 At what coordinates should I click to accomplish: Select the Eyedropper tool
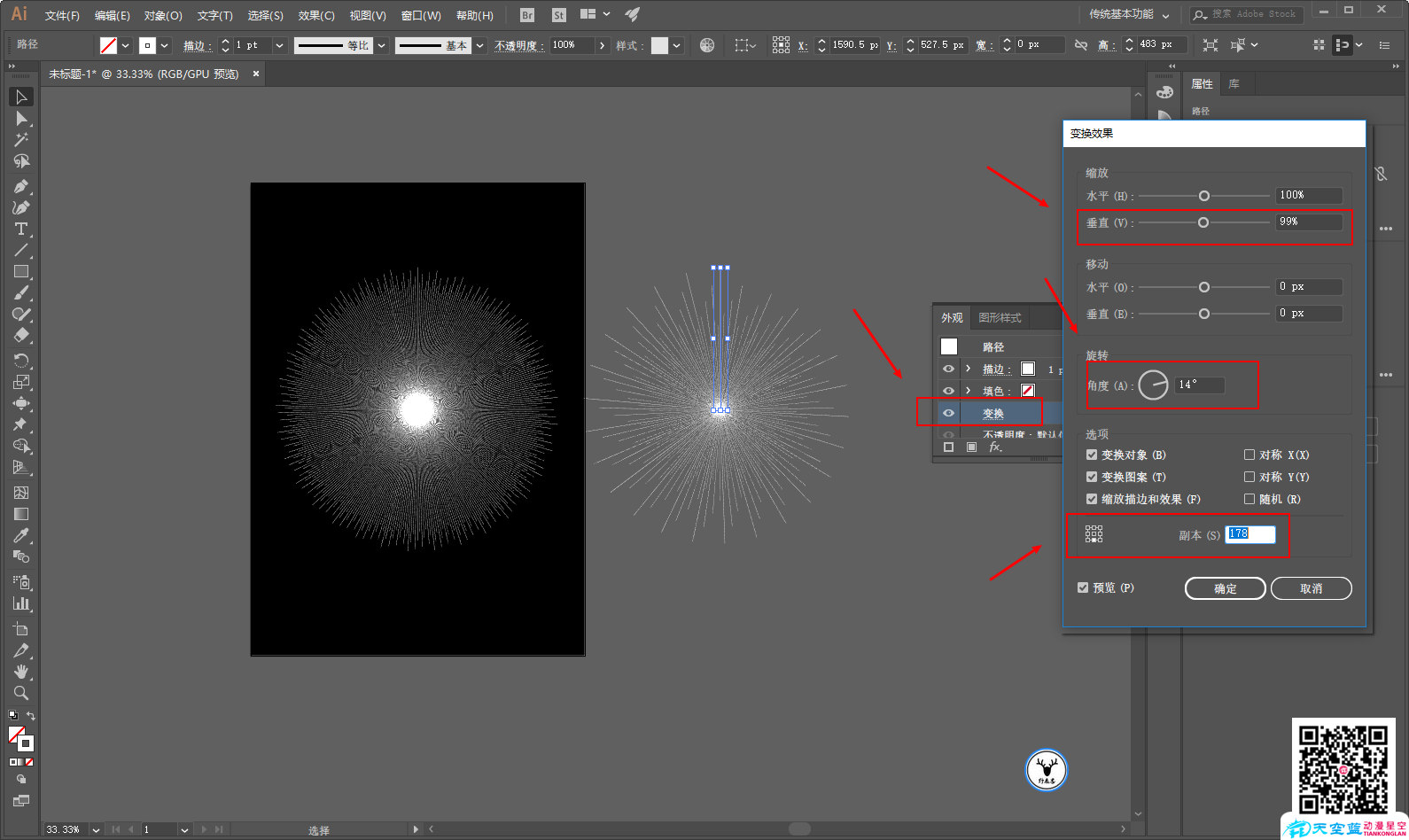pyautogui.click(x=21, y=535)
